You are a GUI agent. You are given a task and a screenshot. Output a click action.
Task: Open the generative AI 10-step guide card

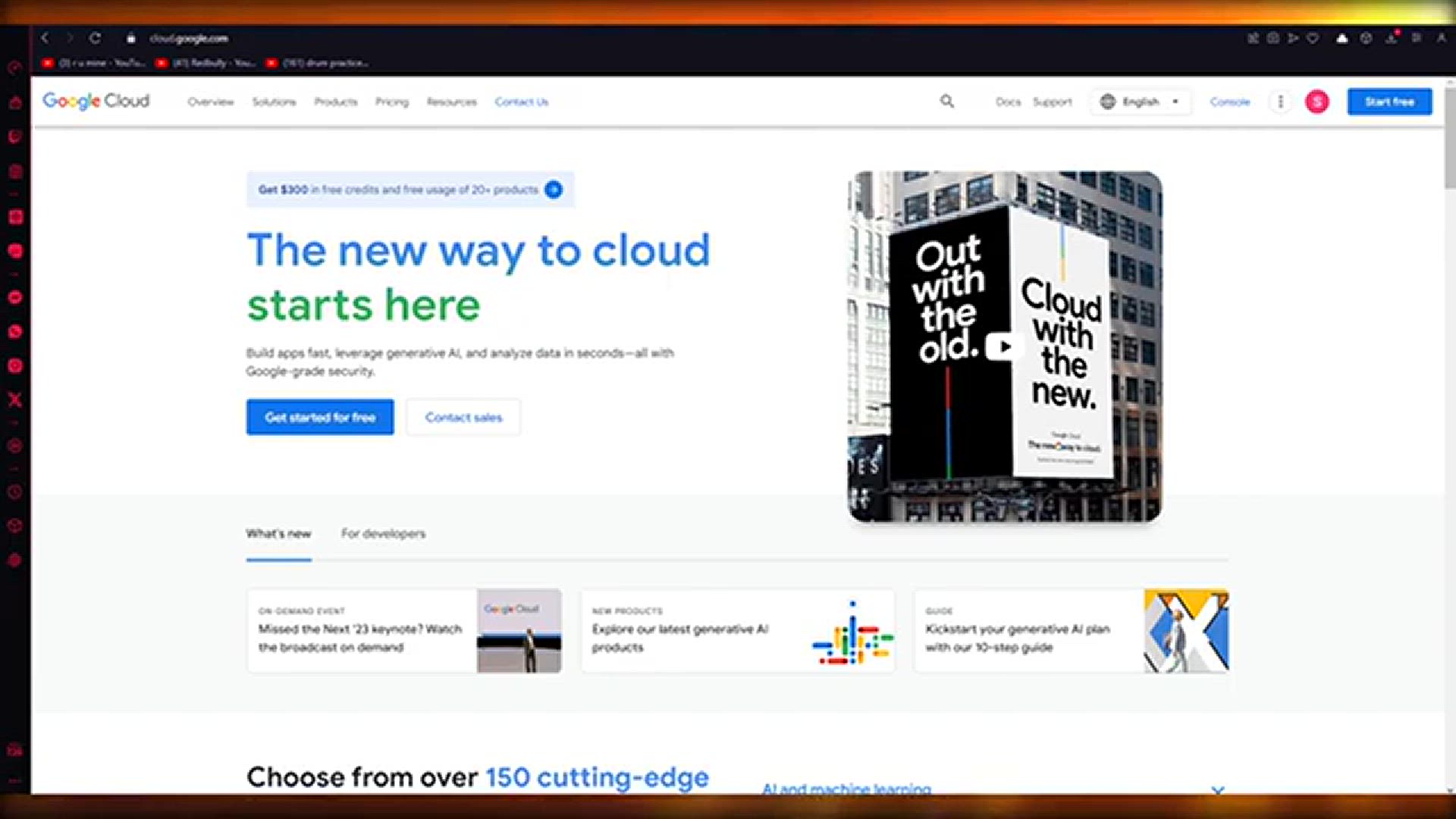point(1072,631)
